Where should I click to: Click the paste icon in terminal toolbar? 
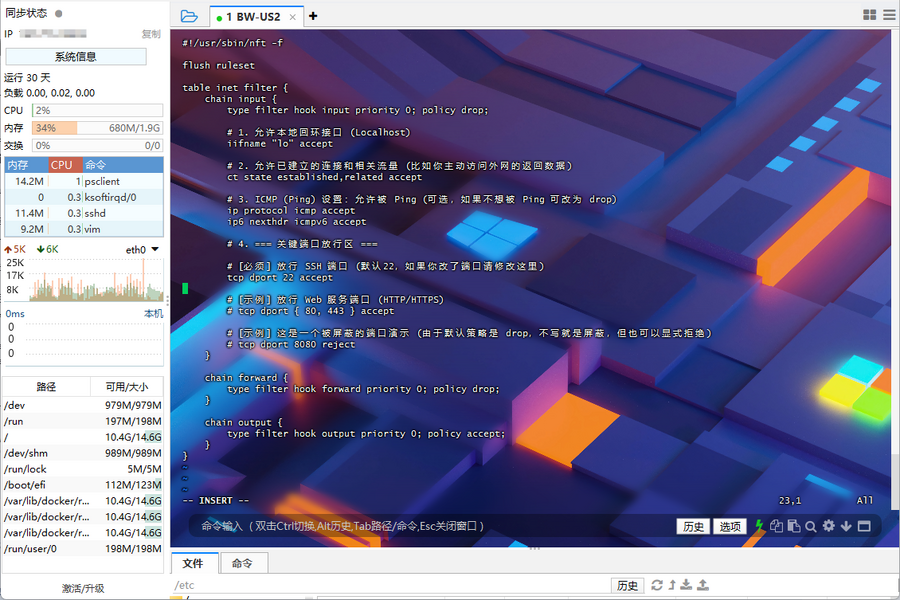(x=793, y=526)
